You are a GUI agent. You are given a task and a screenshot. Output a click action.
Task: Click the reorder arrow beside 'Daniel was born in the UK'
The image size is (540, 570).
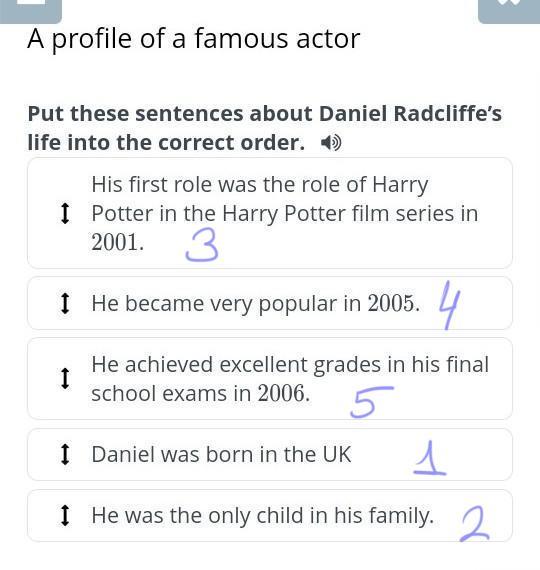[65, 454]
